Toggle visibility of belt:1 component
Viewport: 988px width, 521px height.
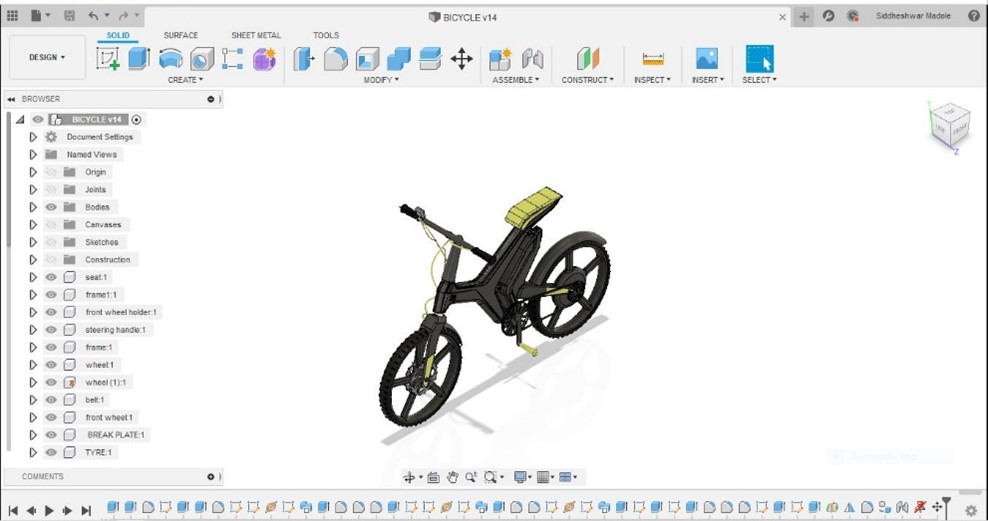pos(51,400)
